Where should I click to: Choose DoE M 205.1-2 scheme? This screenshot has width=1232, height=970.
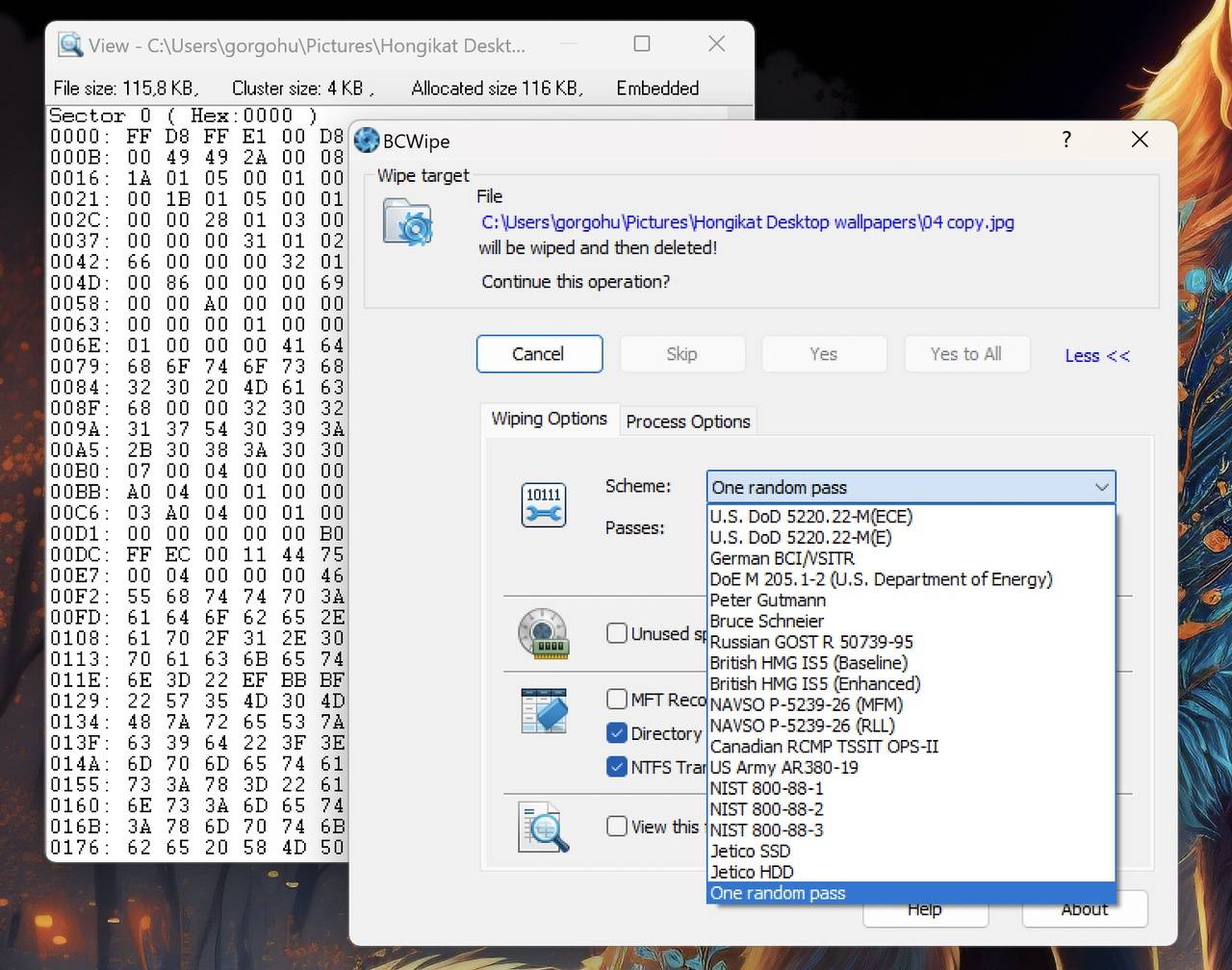tap(911, 579)
